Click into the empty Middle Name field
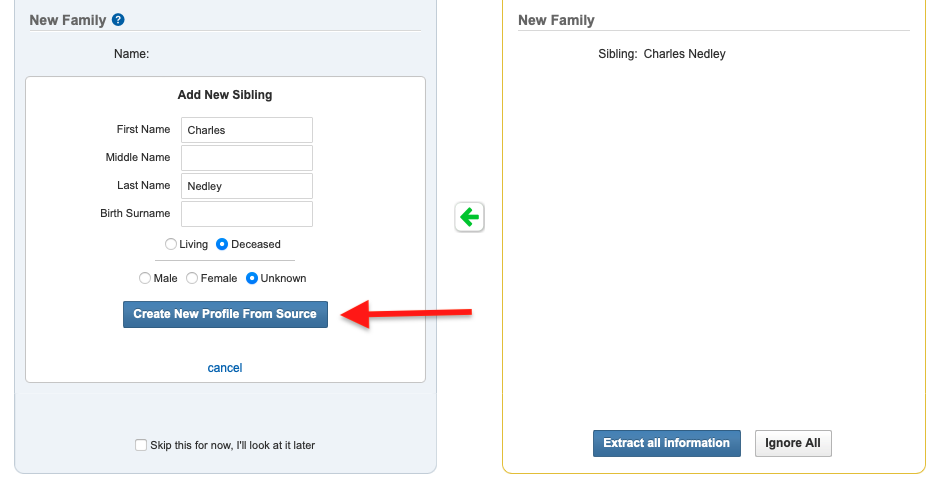Screen dimensions: 938x488 point(247,158)
